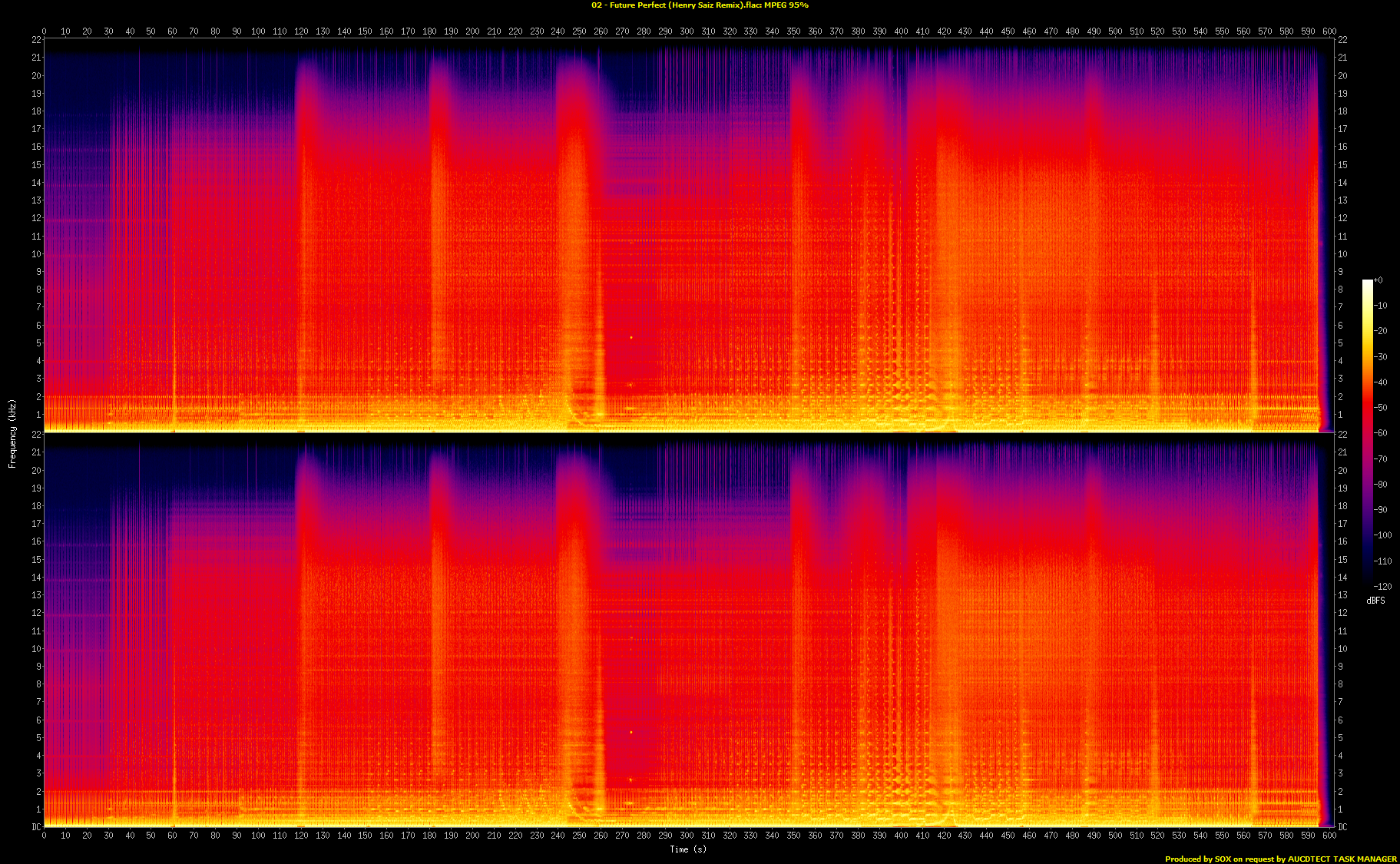Click the 'Frequency (kHz)' vertical axis label
Screen dimensions: 1400x864
[12, 433]
